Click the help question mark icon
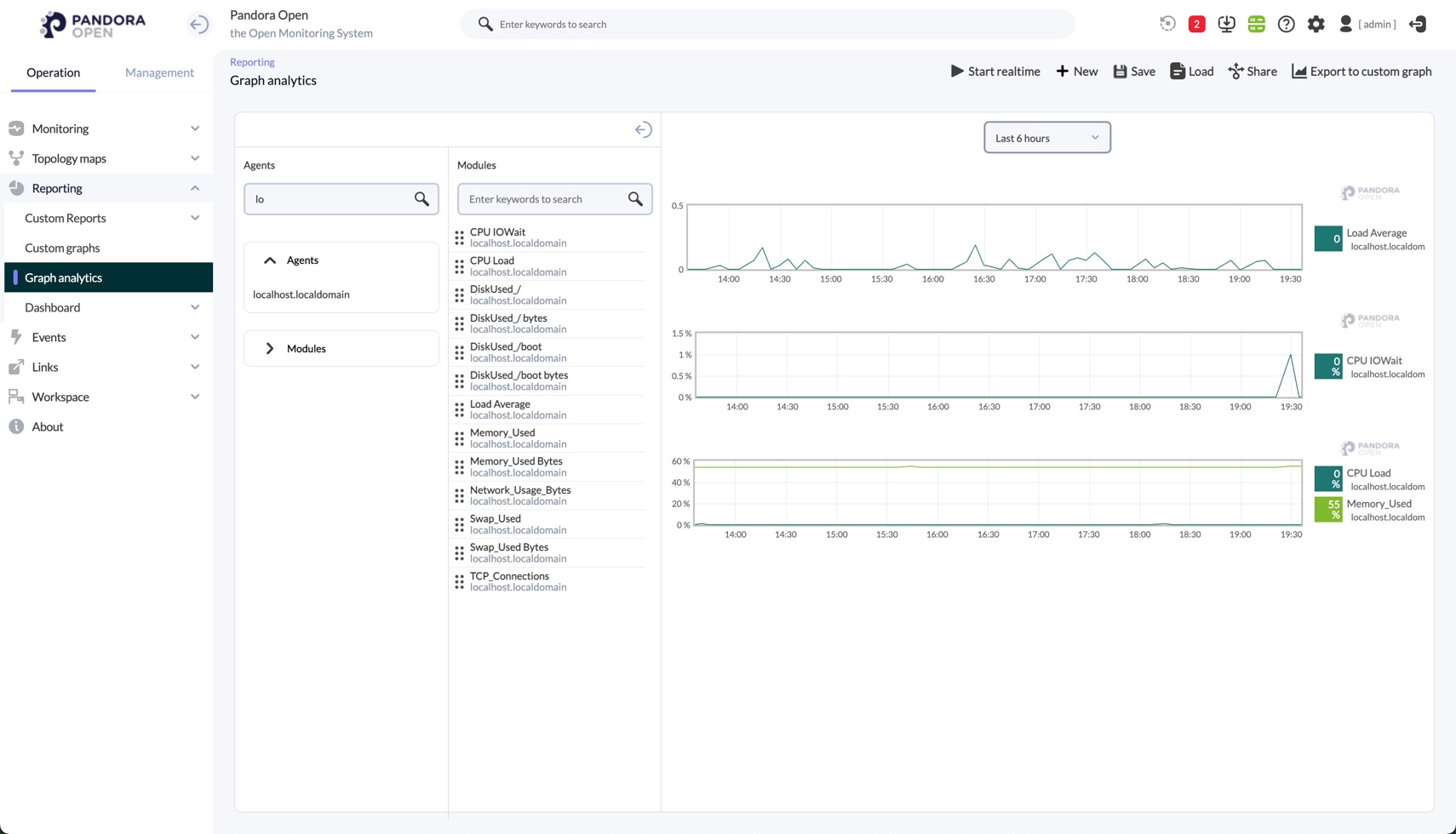1456x834 pixels. coord(1286,24)
